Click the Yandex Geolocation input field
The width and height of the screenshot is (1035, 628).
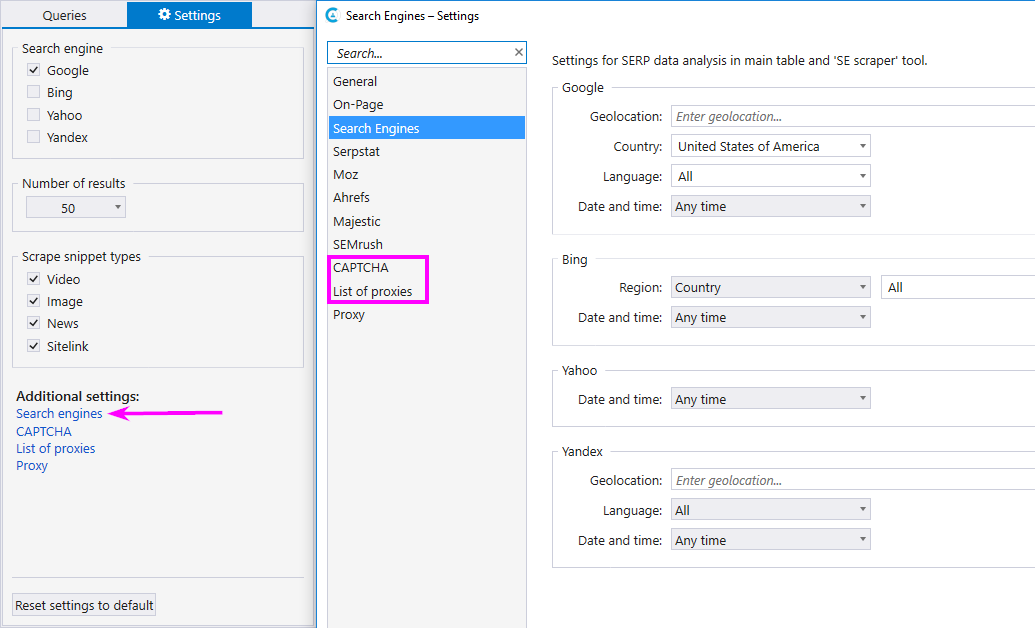pos(853,480)
